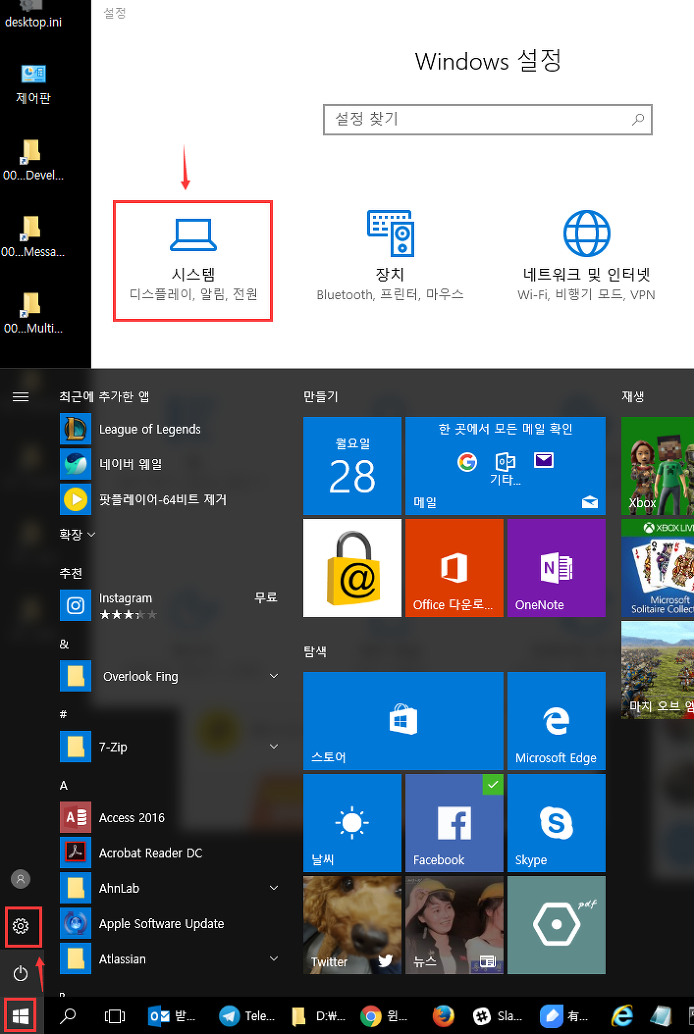
Task: Open 네트워크 및 인터넷 settings
Action: [x=586, y=257]
